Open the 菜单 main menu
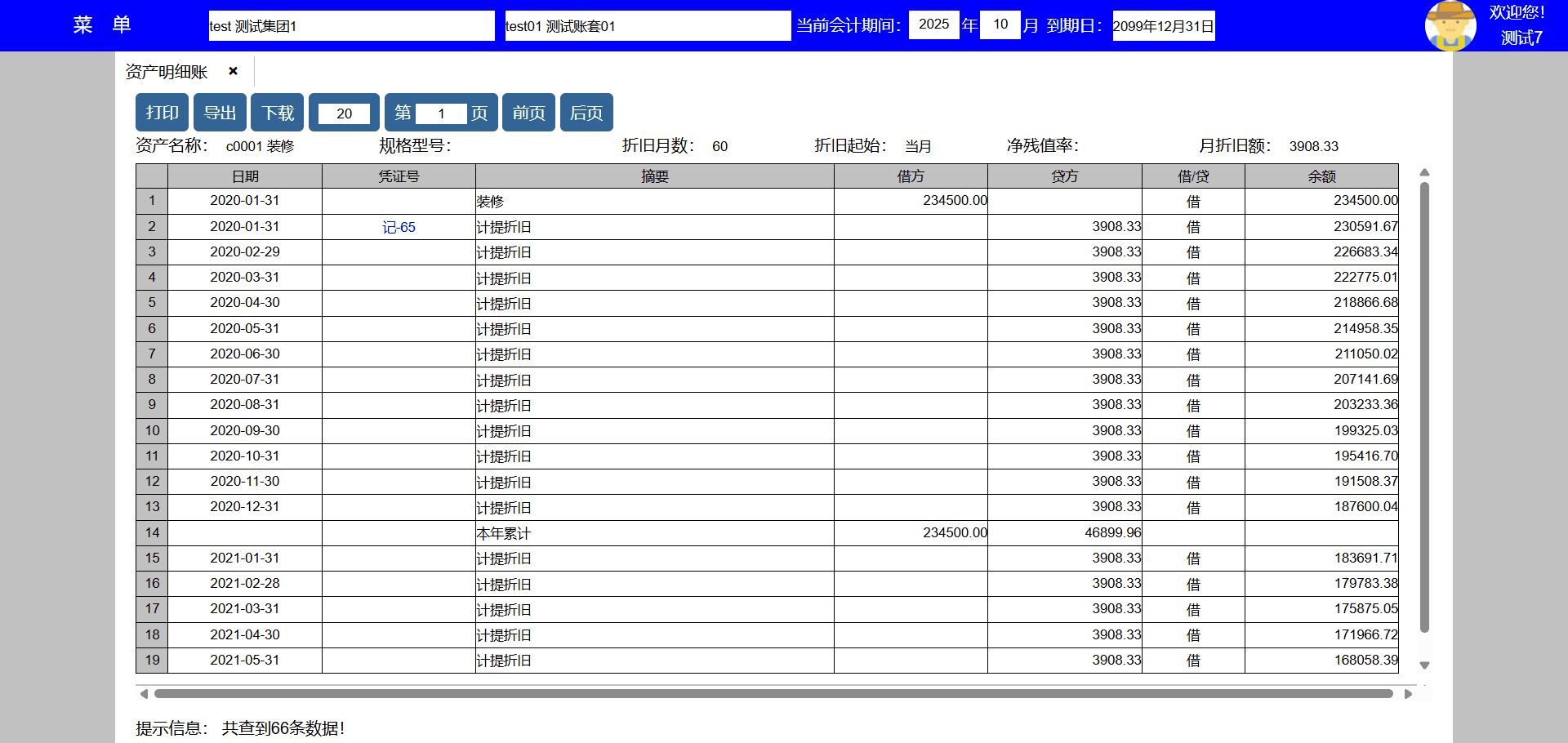This screenshot has width=1568, height=743. click(102, 25)
